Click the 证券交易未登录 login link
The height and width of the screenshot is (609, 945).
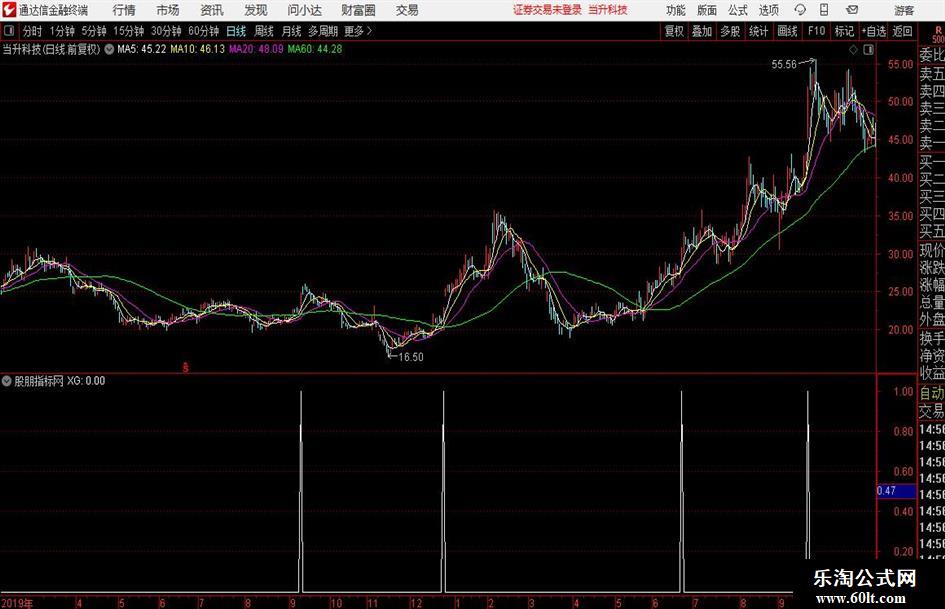point(547,10)
